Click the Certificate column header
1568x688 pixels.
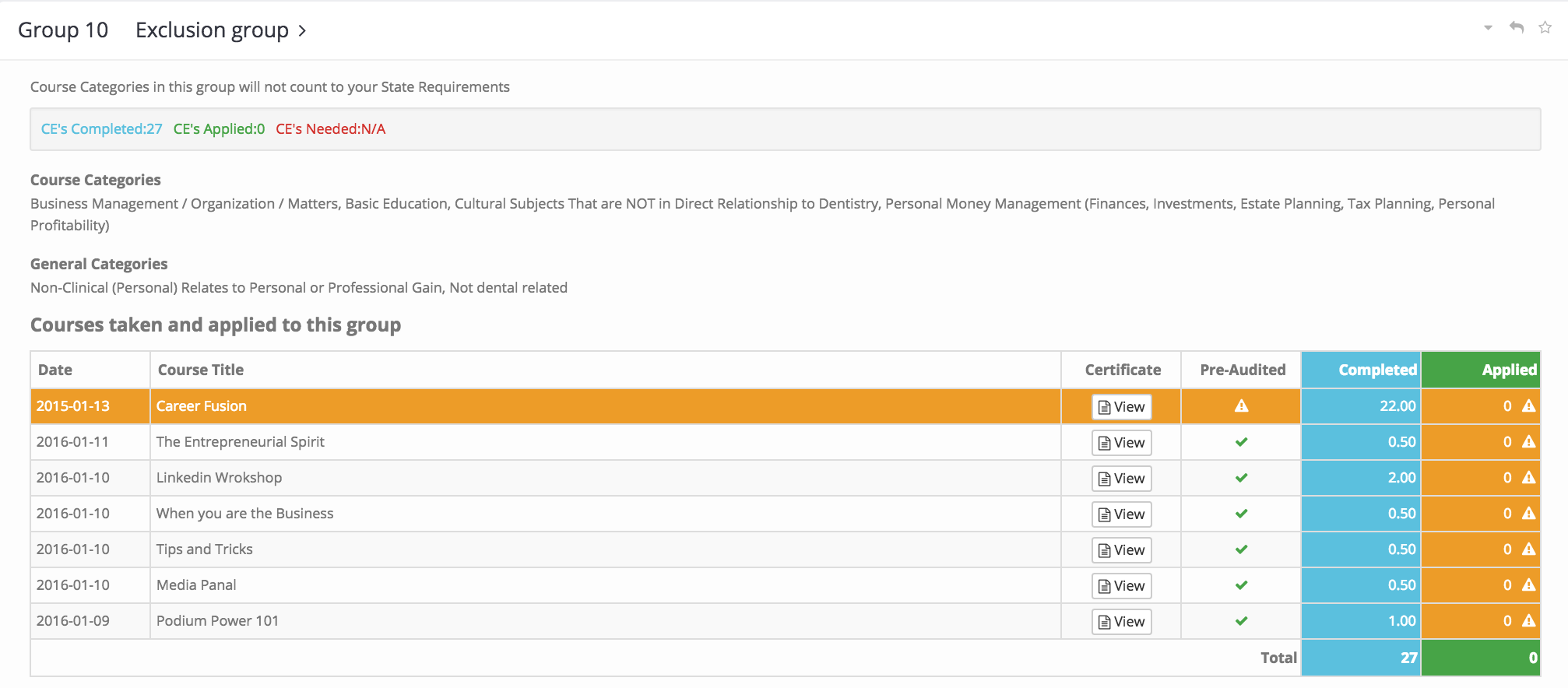[1123, 370]
